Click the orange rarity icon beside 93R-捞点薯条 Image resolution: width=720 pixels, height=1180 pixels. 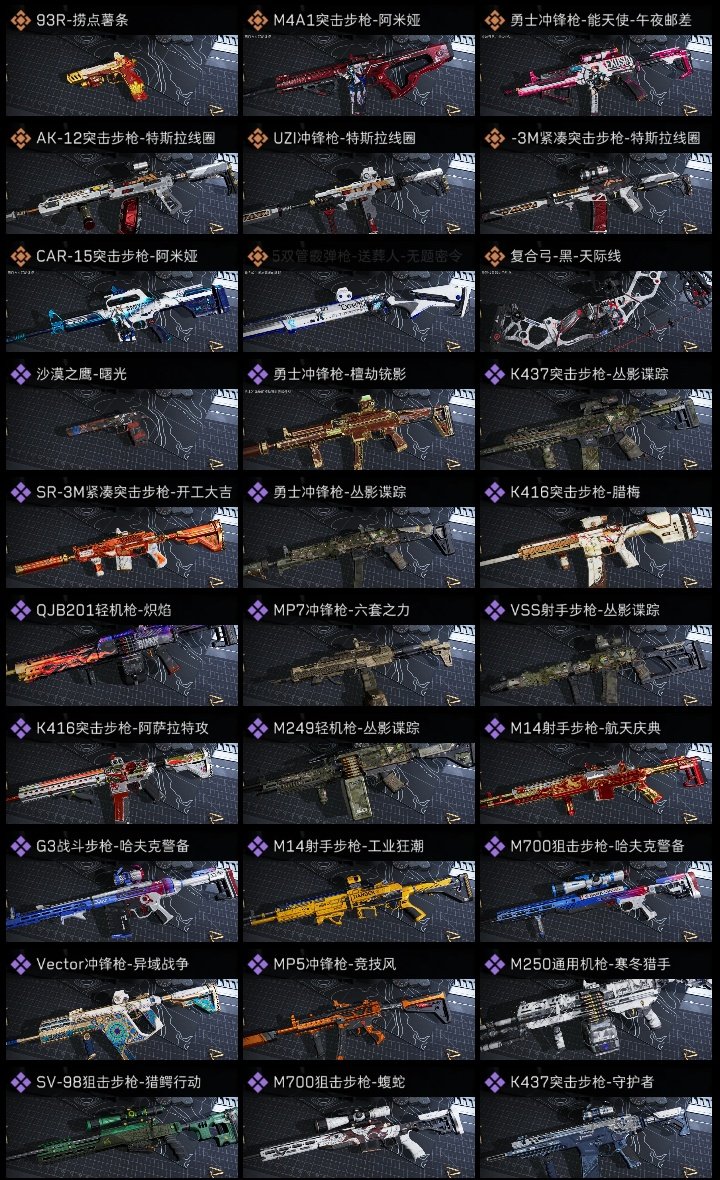20,20
